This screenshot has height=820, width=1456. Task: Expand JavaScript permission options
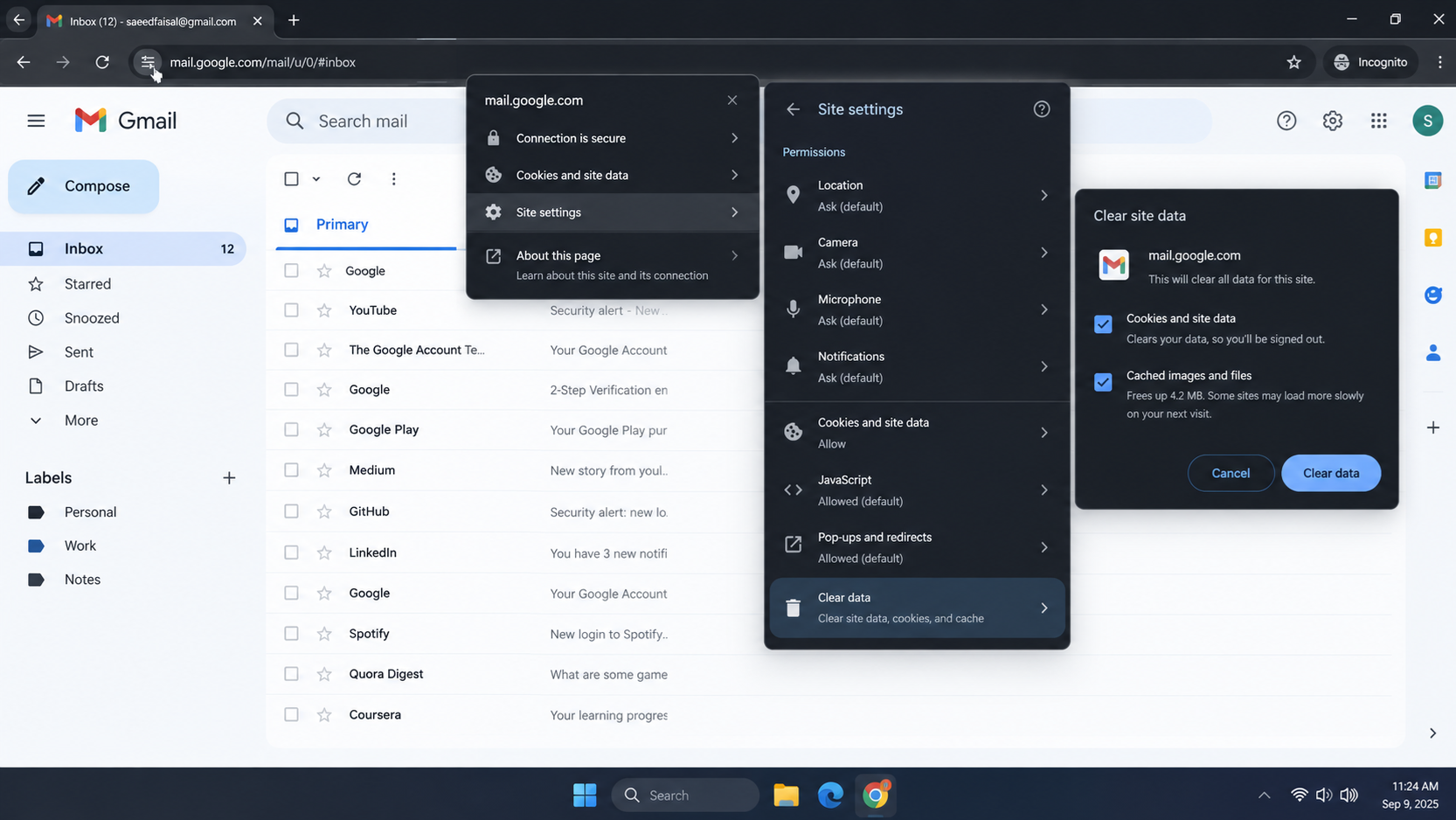917,490
